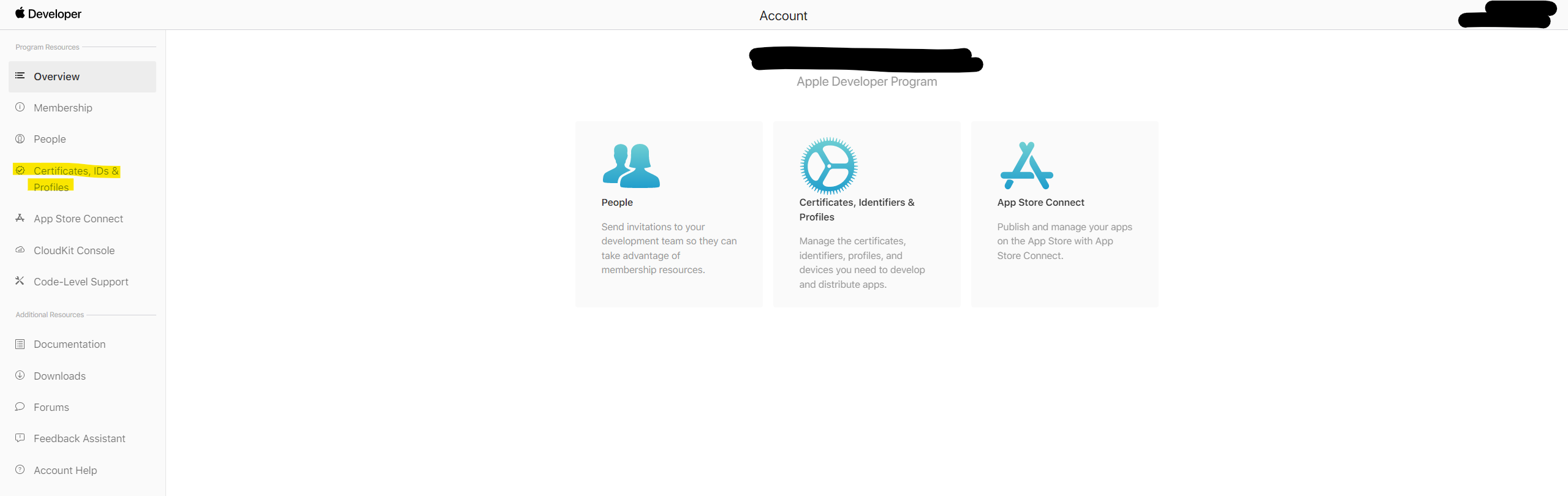Open Certificates, IDs & Profiles sidebar item

(76, 179)
